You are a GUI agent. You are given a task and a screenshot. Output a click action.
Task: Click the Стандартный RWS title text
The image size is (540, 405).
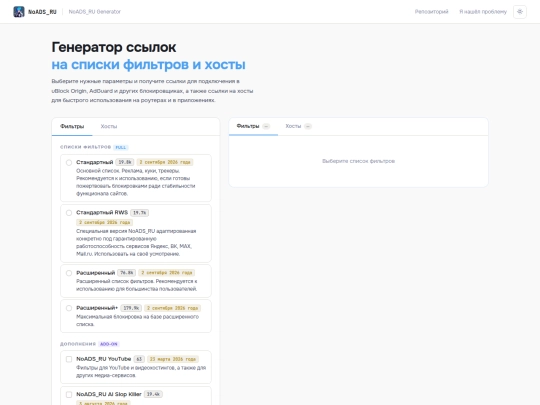pyautogui.click(x=102, y=212)
